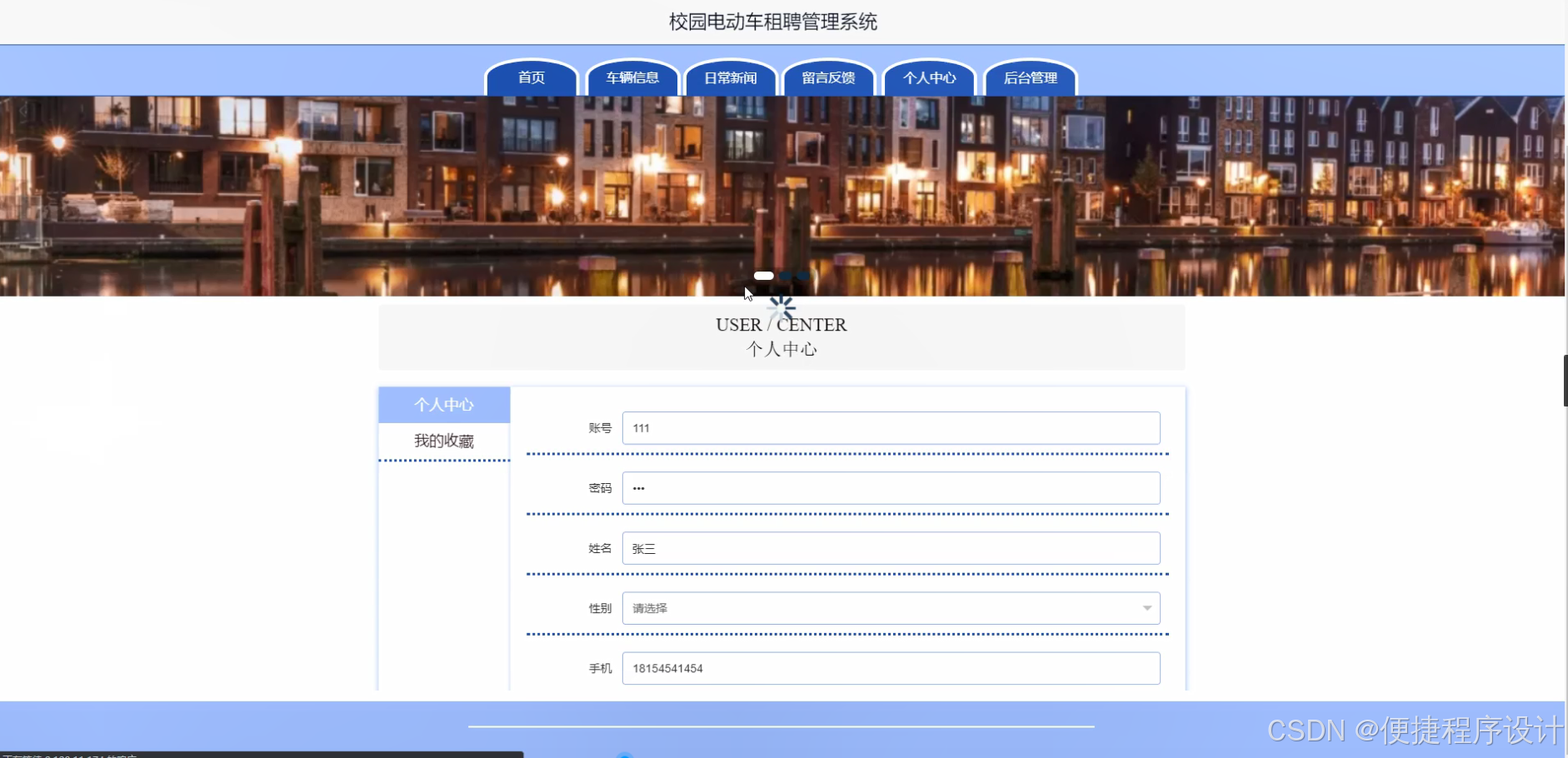Open 我的收藏 from the sidebar
Screen dimensions: 1568x758
444,441
